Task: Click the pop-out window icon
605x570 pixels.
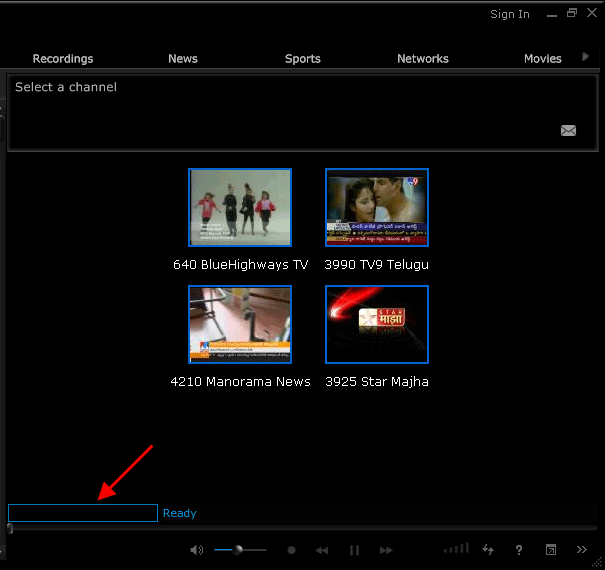Action: coord(550,550)
